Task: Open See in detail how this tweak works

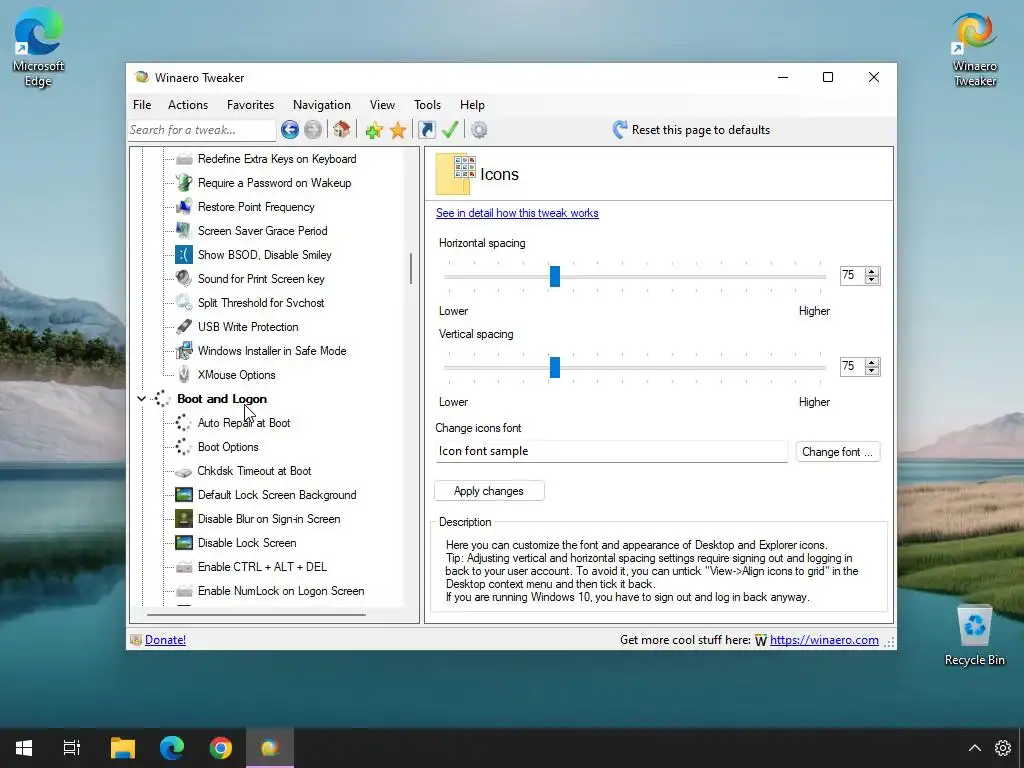Action: pyautogui.click(x=517, y=213)
